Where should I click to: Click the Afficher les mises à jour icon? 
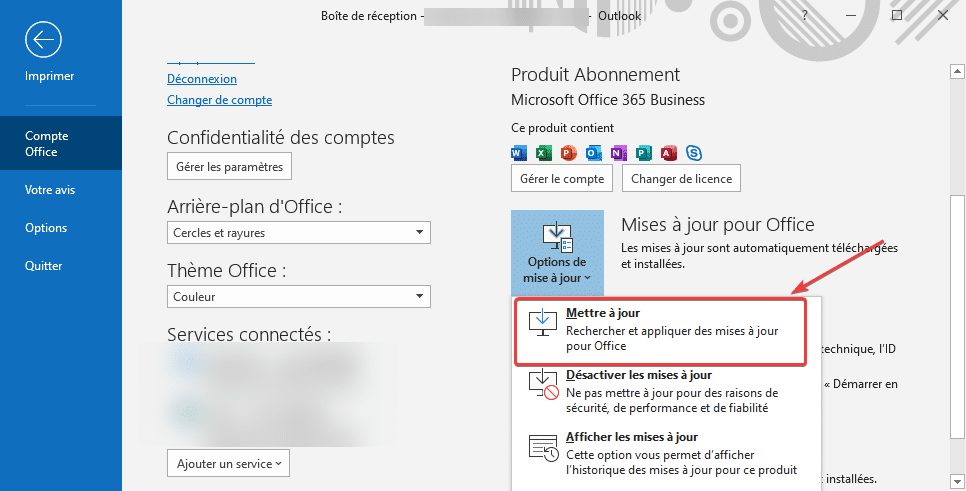(543, 447)
